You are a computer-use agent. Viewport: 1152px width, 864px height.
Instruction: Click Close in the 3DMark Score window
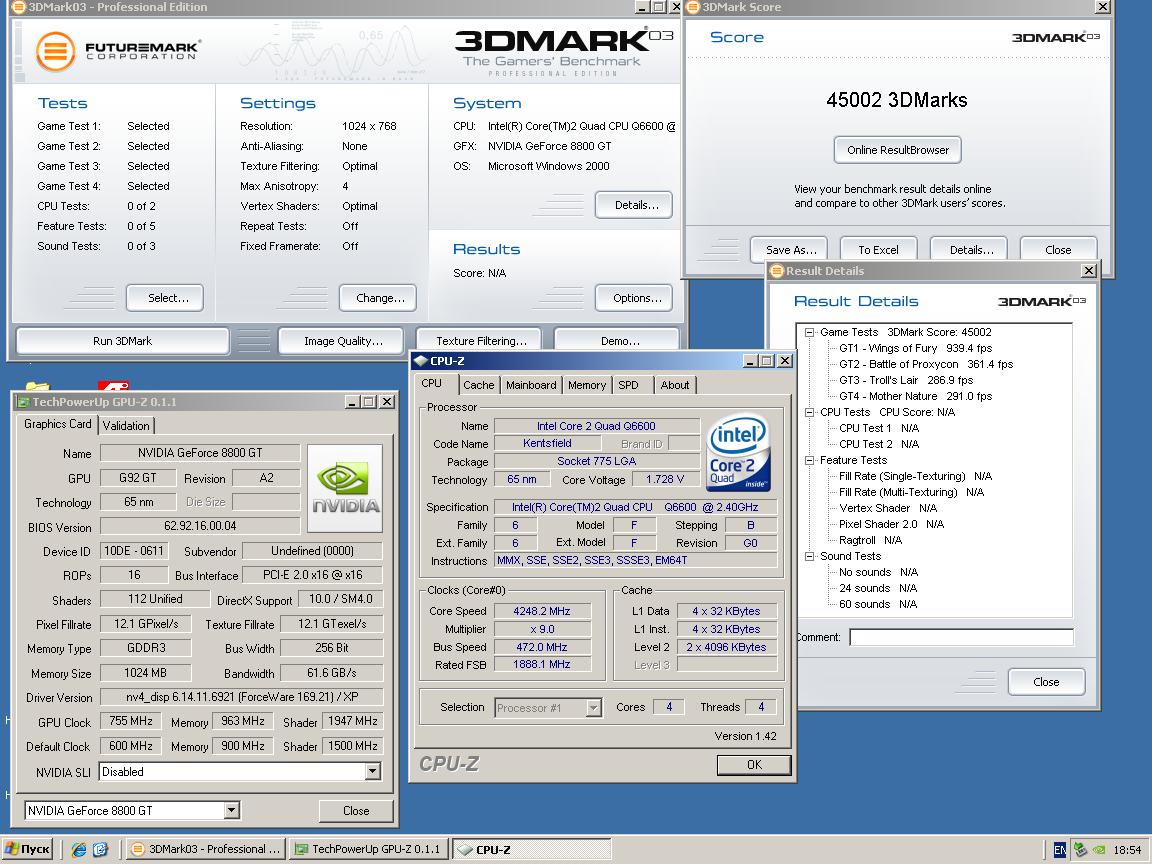(x=1059, y=250)
